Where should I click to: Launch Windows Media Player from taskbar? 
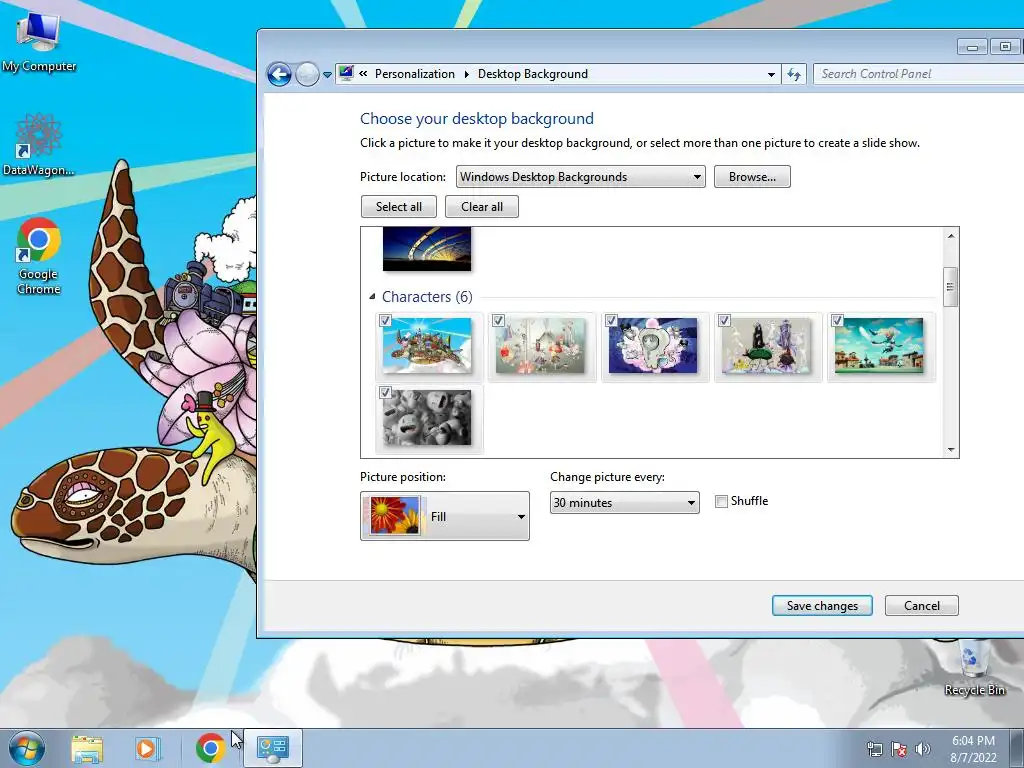click(x=147, y=748)
